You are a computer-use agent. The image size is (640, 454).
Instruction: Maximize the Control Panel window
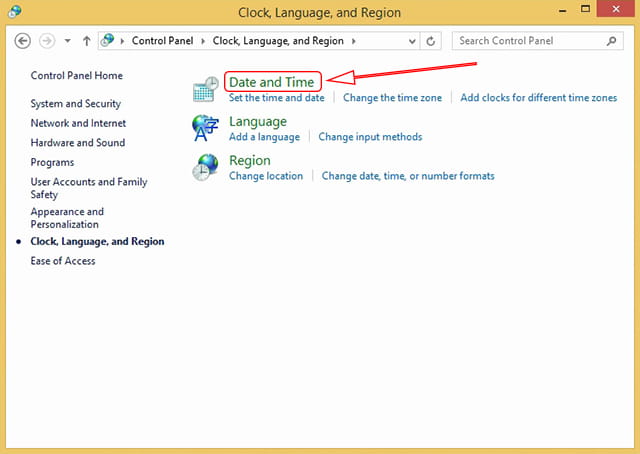pyautogui.click(x=585, y=9)
